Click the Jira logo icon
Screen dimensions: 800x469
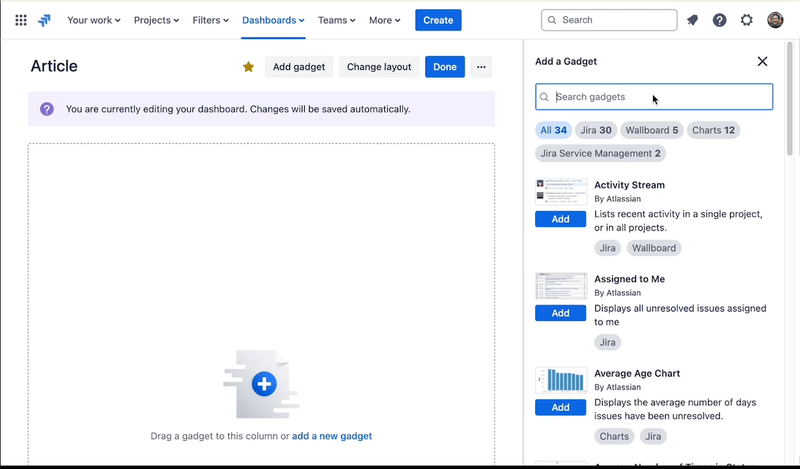[44, 20]
